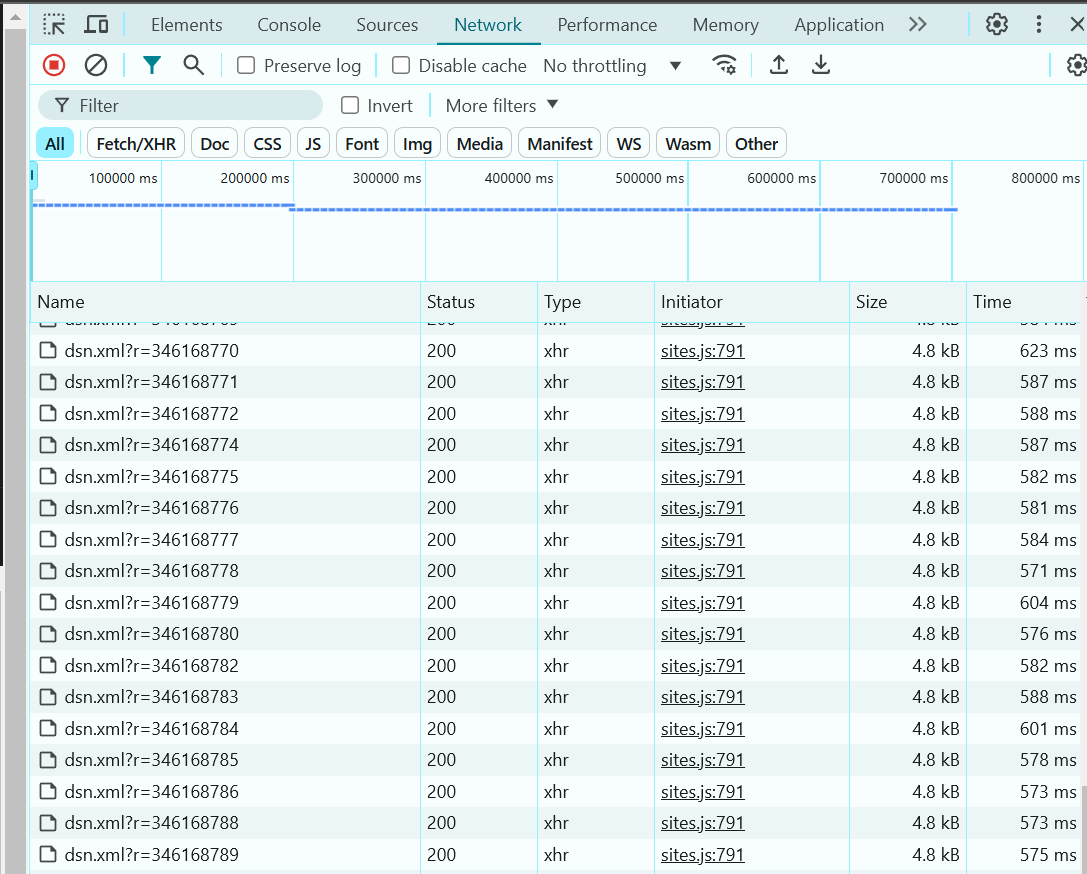Toggle the funnel filter icon

click(151, 66)
